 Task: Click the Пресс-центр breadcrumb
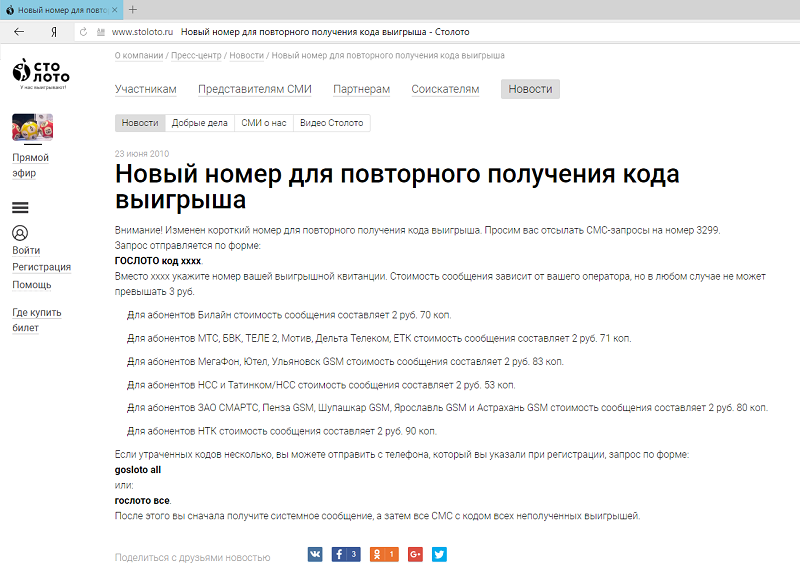coord(196,55)
